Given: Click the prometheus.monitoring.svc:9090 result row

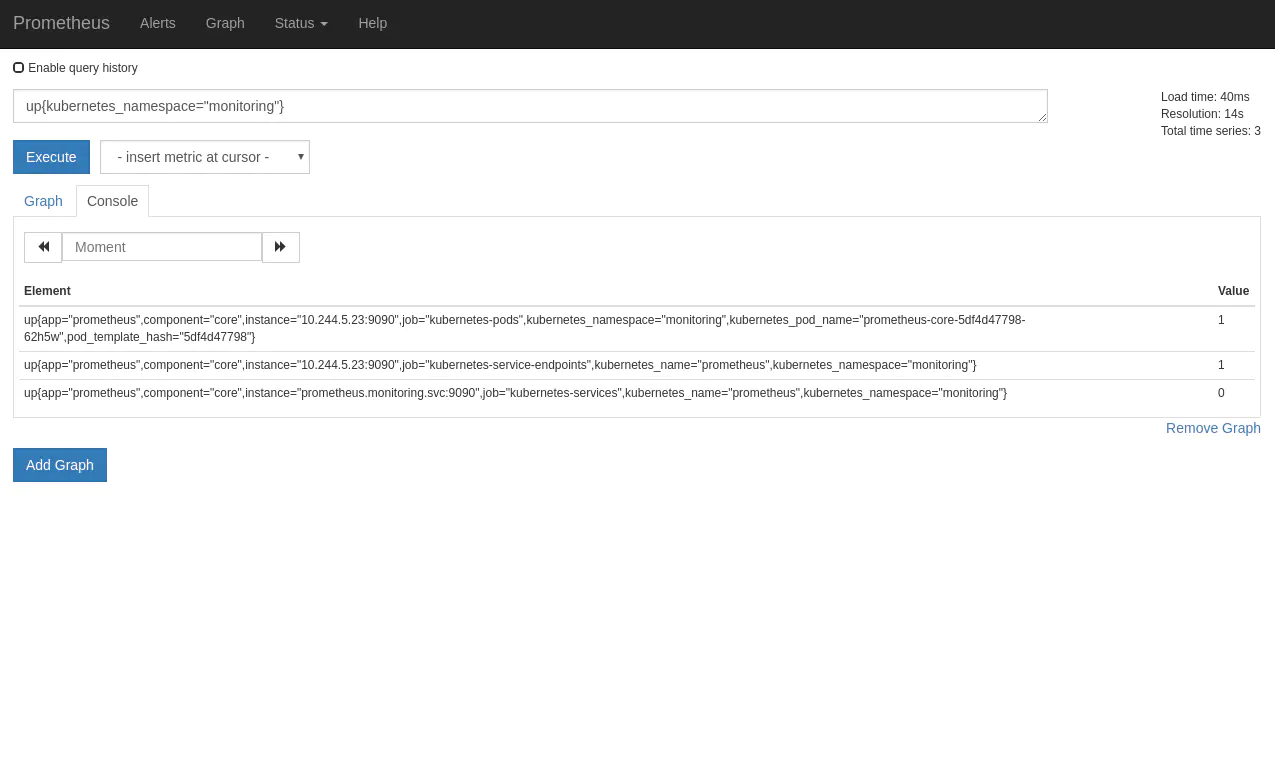Looking at the screenshot, I should coord(515,393).
